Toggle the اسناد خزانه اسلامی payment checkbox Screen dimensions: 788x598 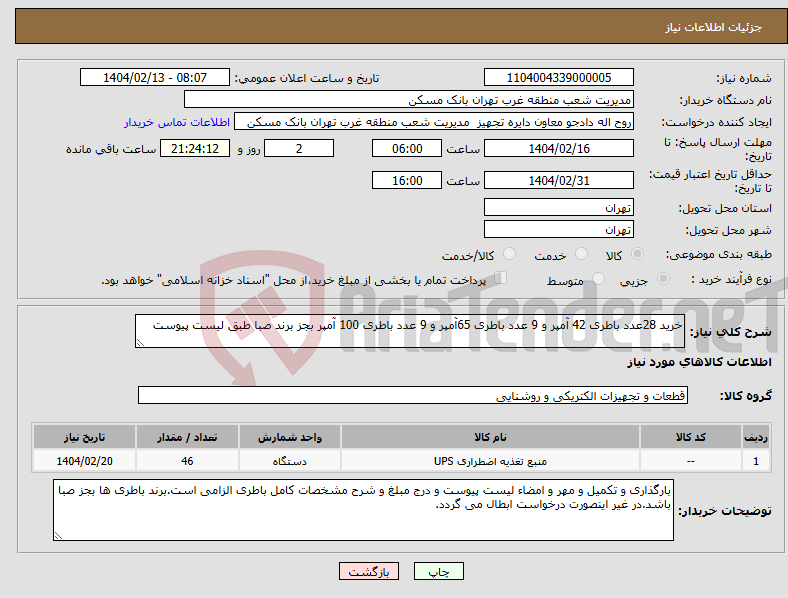point(501,278)
